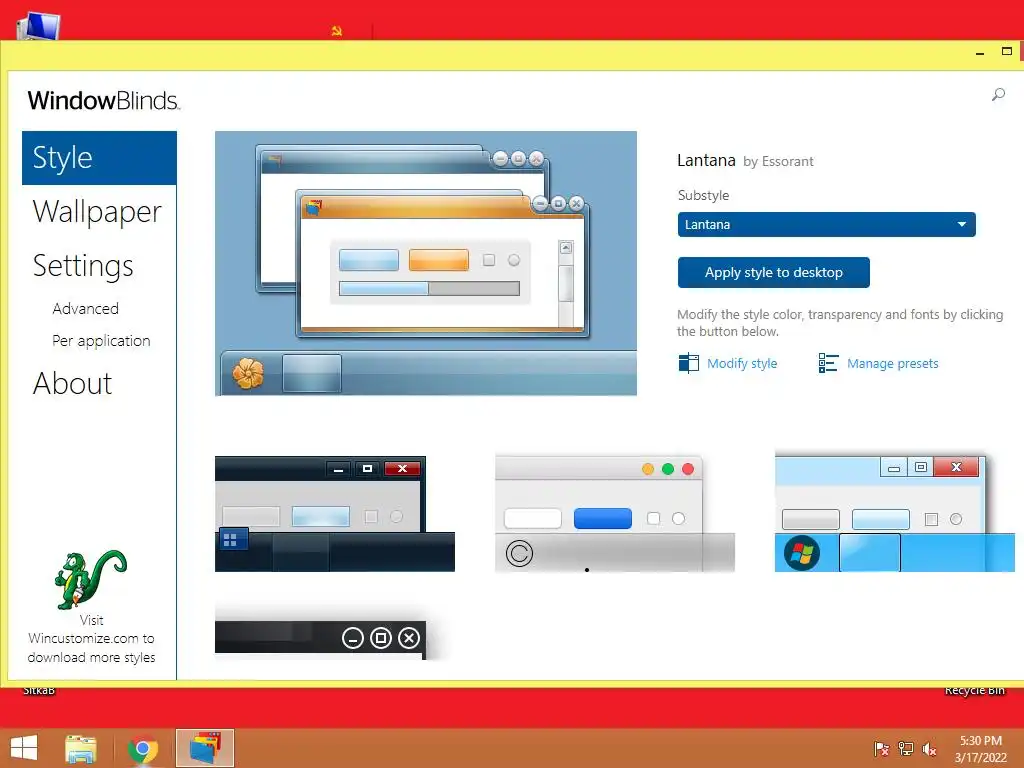Open the network status tray icon
Screen dimensions: 1024x768
click(906, 749)
